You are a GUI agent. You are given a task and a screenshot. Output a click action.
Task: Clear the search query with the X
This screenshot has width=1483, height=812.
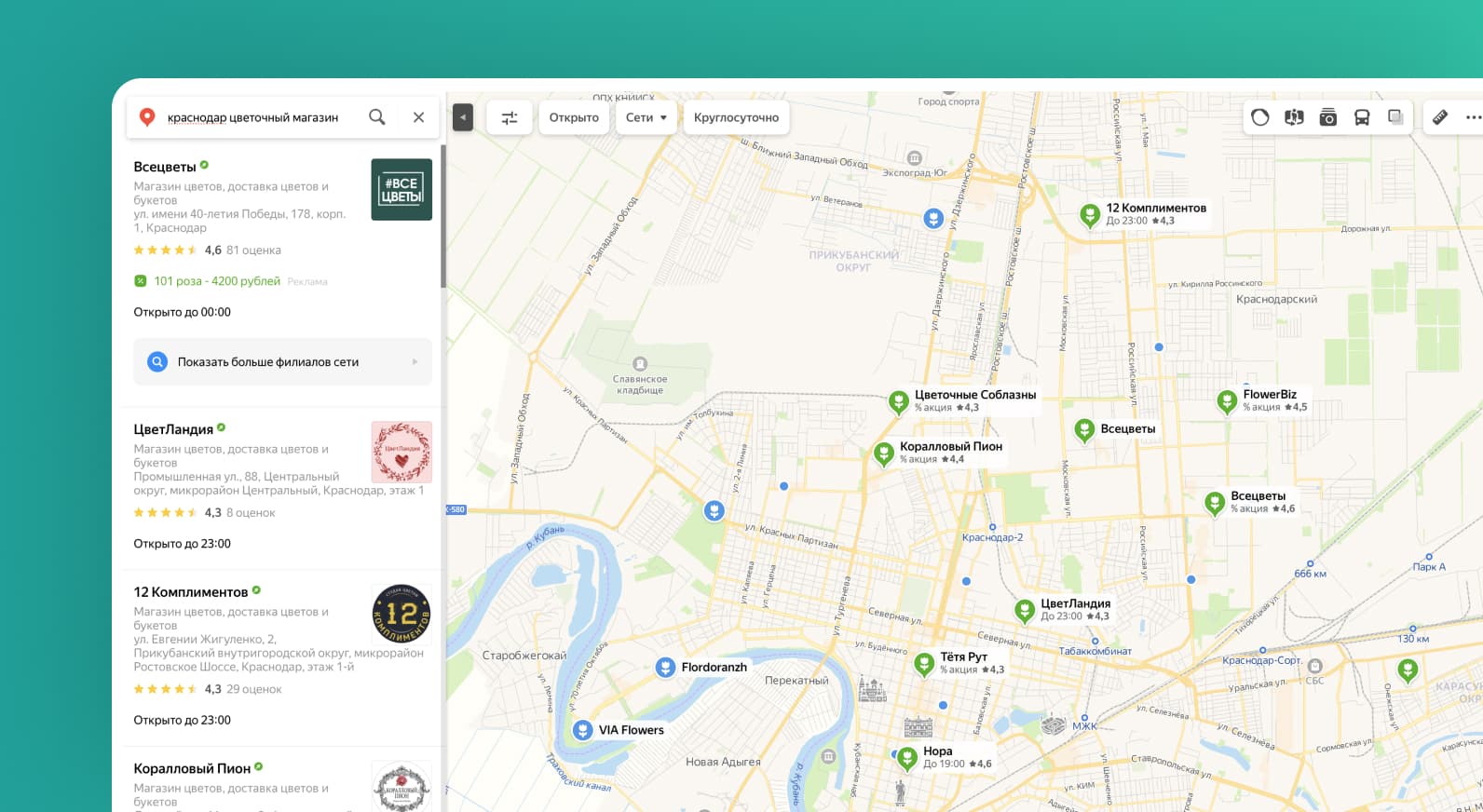418,117
